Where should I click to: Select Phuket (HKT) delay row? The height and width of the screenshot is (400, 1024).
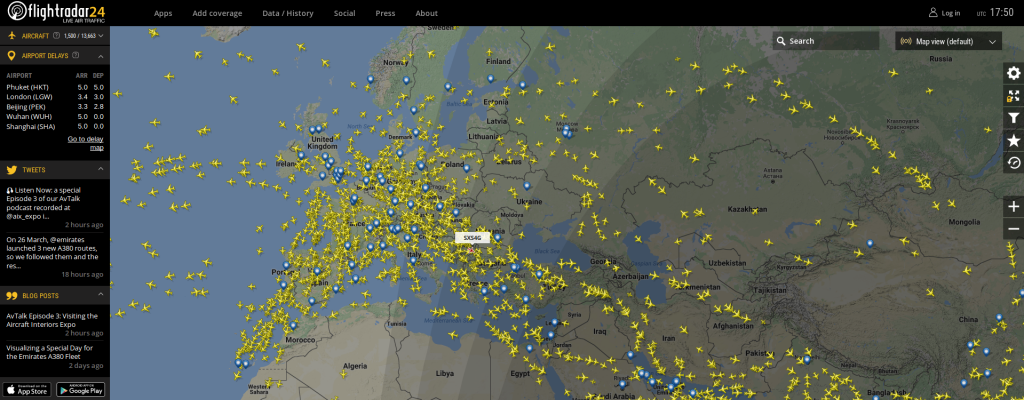[55, 87]
